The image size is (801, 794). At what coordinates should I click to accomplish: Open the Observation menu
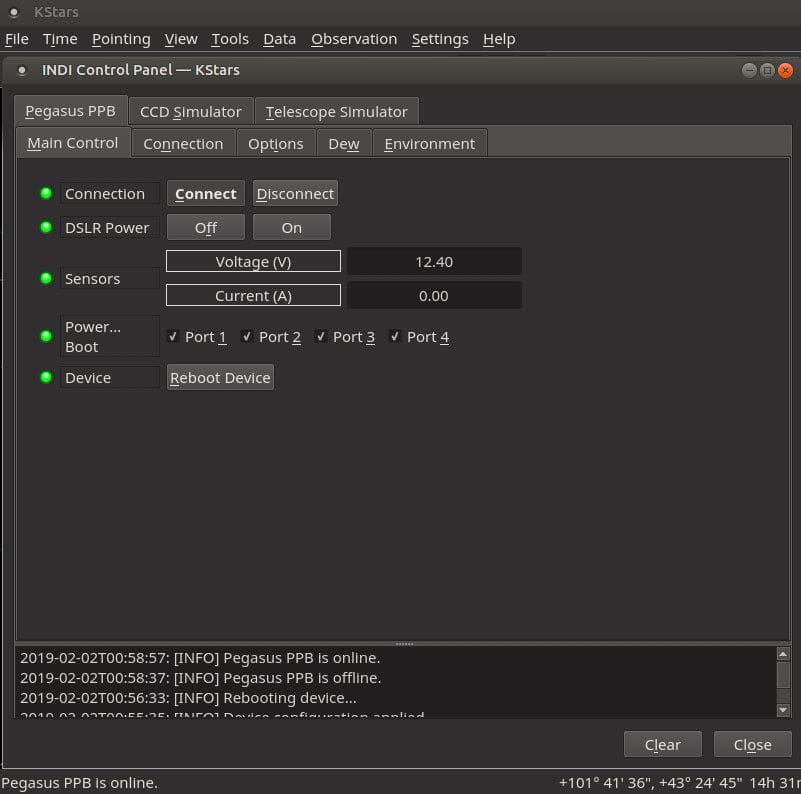(x=354, y=39)
